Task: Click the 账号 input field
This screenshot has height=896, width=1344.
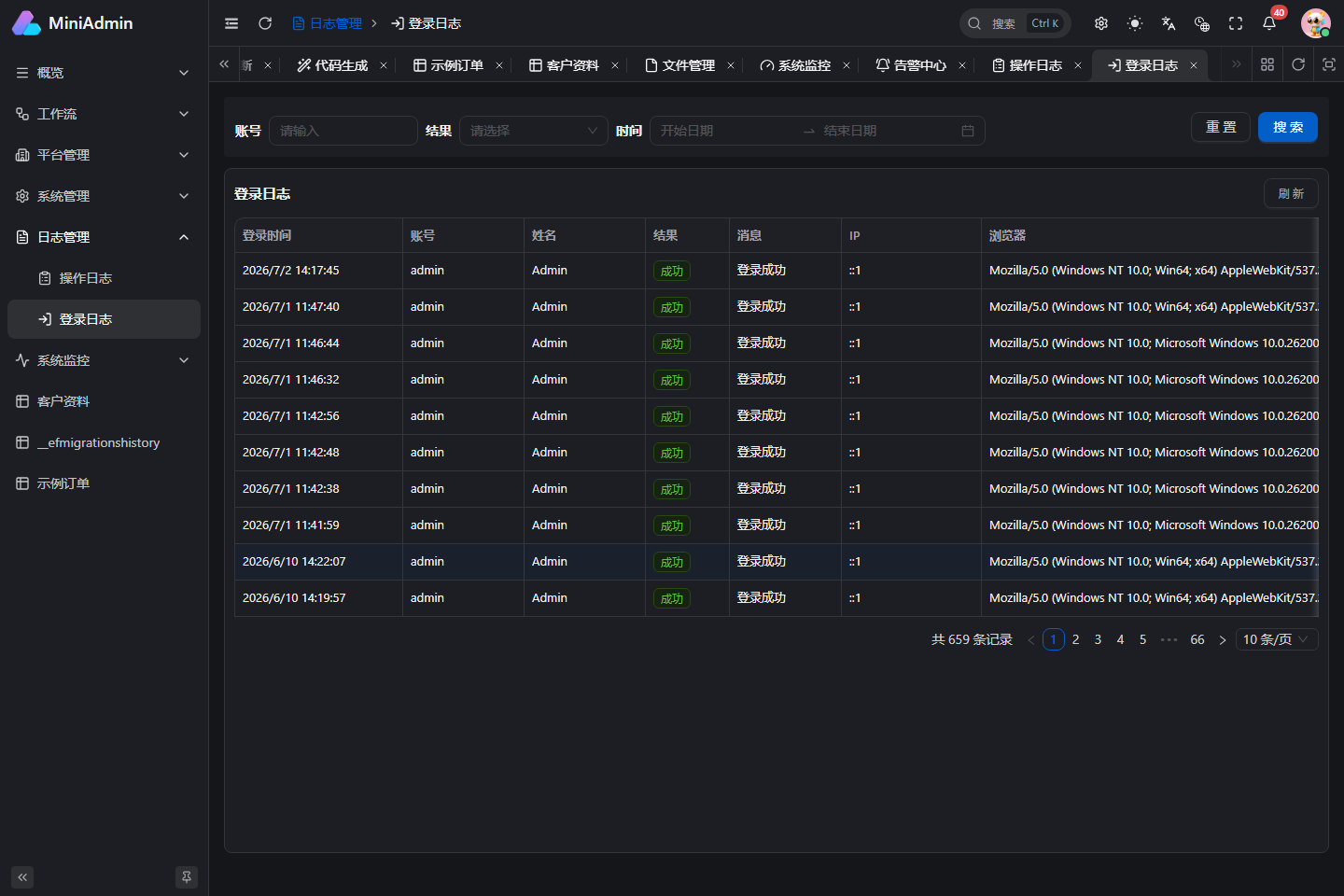Action: pyautogui.click(x=343, y=131)
